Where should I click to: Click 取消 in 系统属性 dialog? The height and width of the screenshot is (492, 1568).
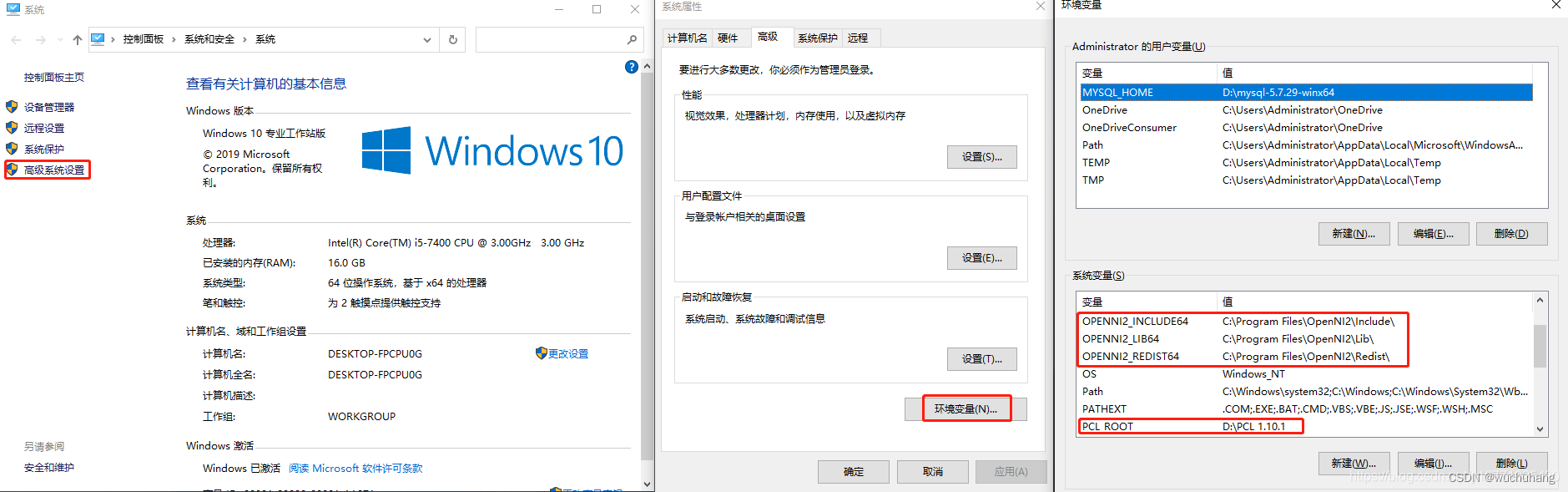[x=933, y=472]
